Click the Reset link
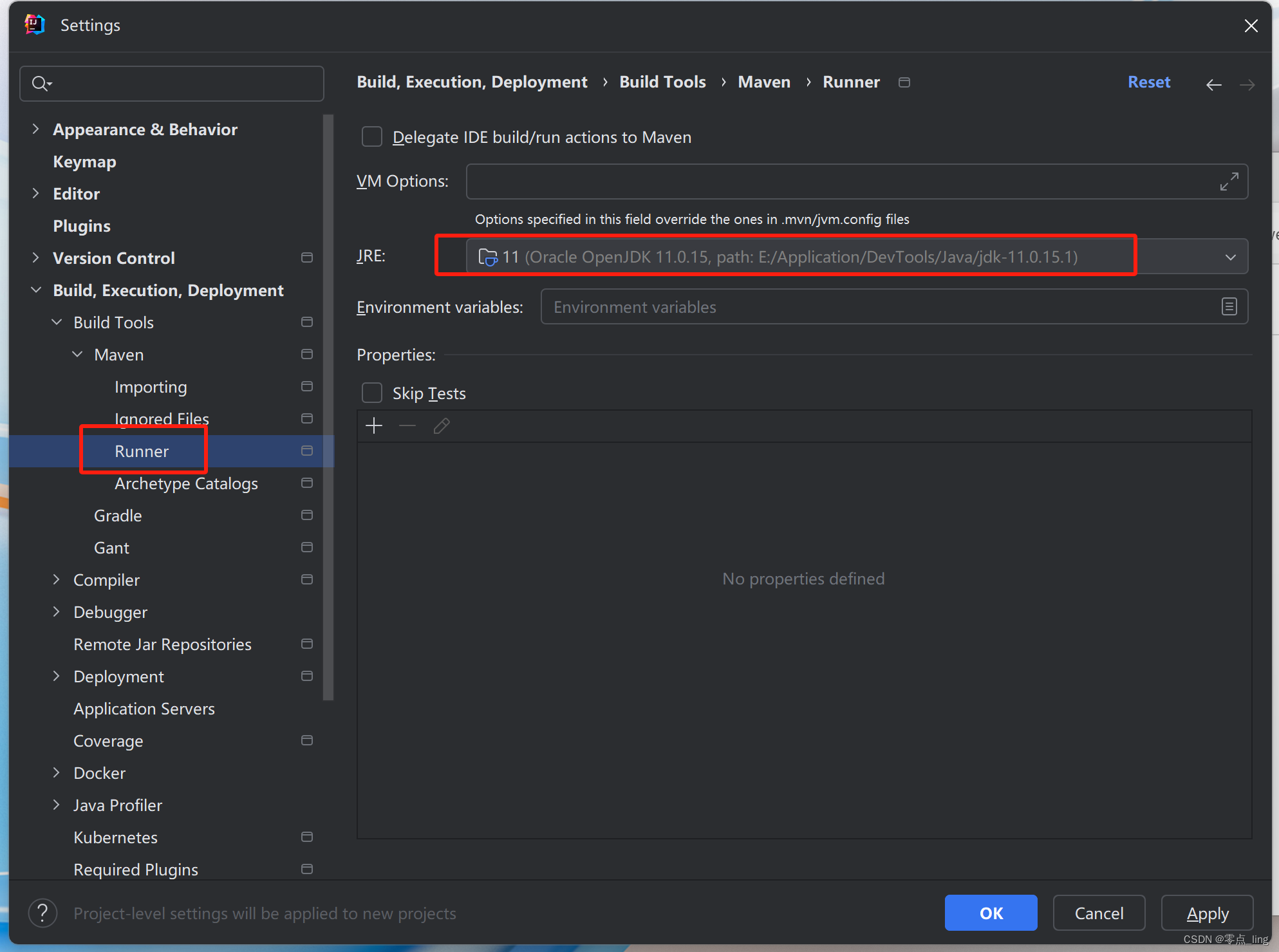The image size is (1279, 952). [x=1148, y=82]
